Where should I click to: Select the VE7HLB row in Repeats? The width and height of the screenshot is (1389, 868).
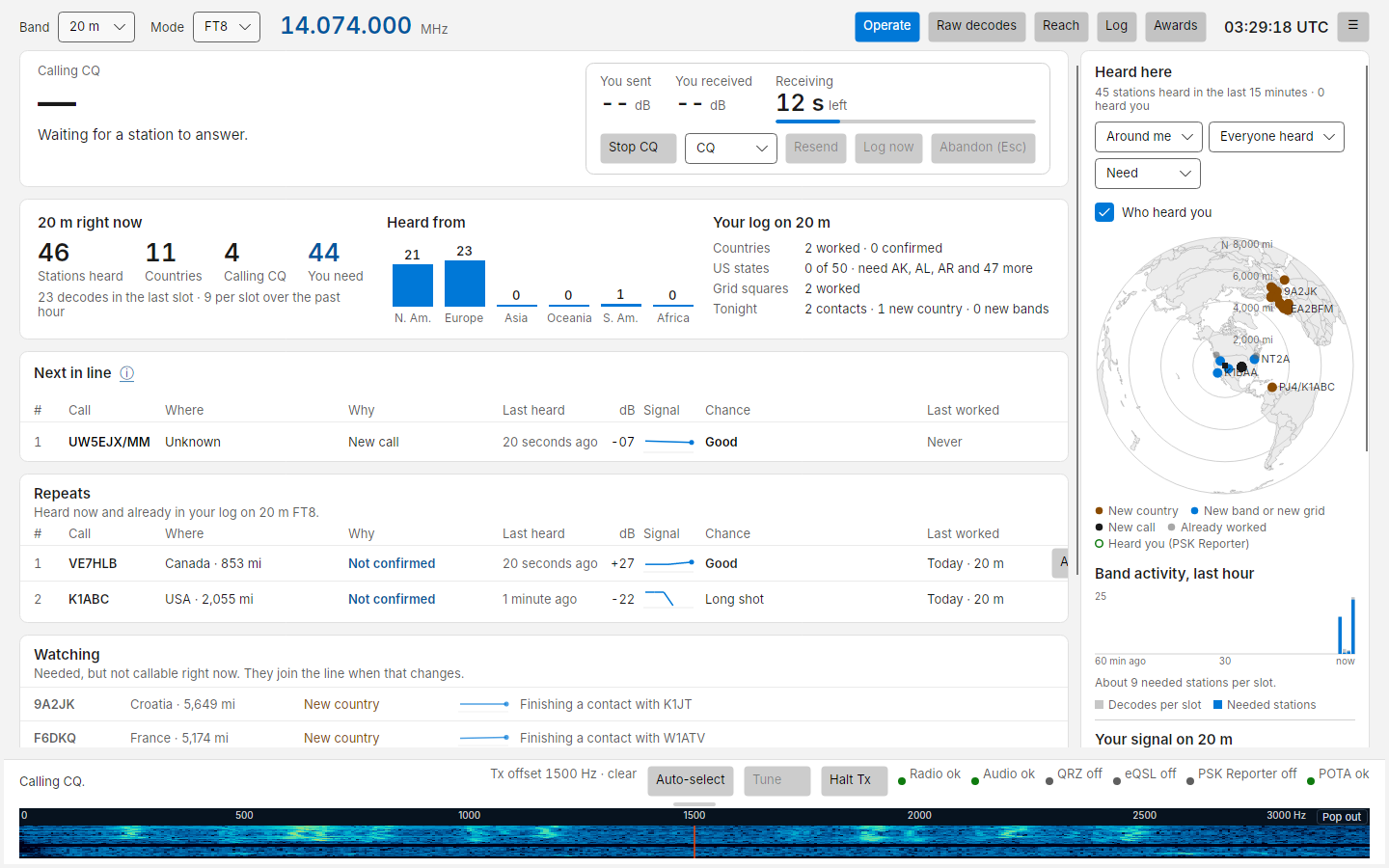point(544,563)
